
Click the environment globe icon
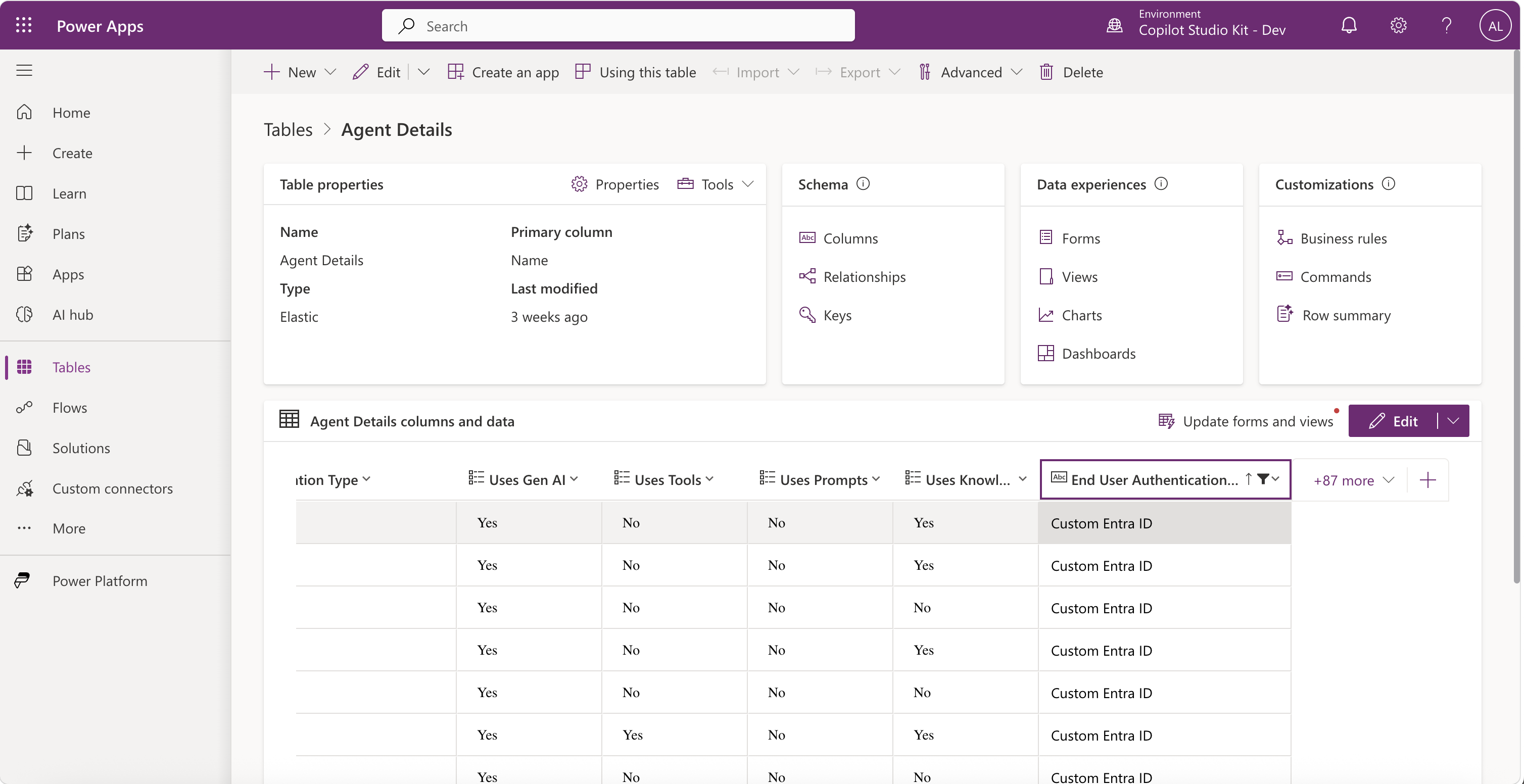click(1115, 25)
